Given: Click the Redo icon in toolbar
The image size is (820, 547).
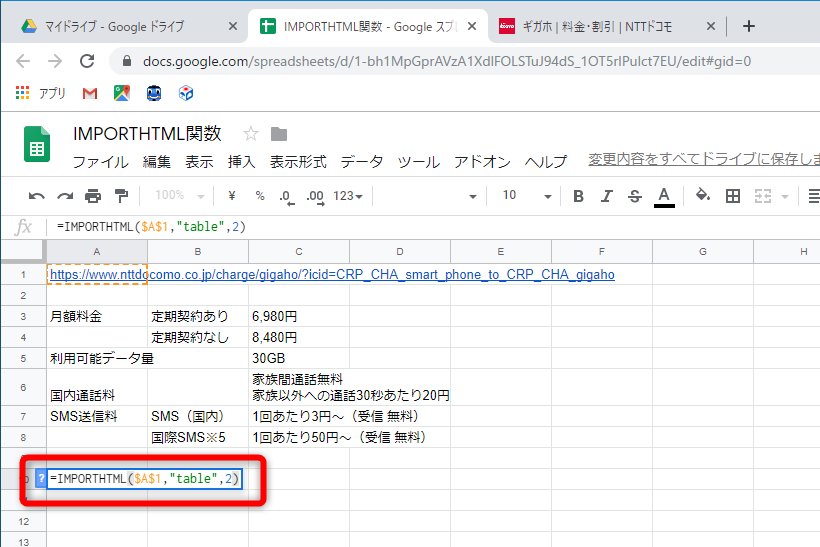Looking at the screenshot, I should click(65, 196).
